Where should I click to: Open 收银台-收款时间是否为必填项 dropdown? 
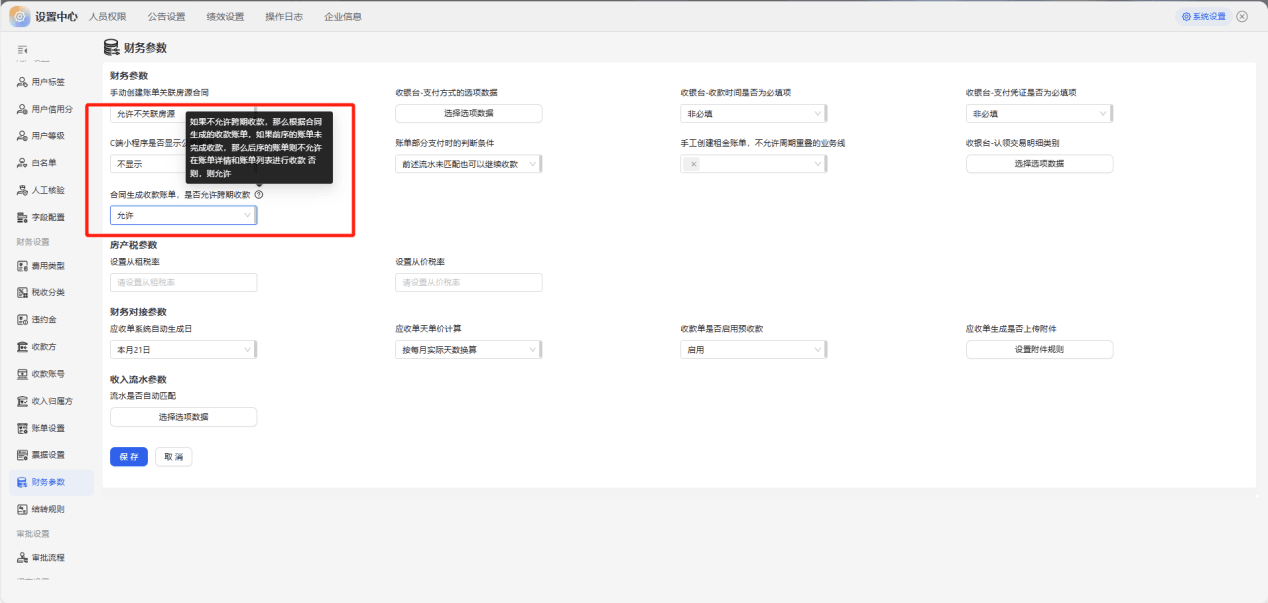754,114
